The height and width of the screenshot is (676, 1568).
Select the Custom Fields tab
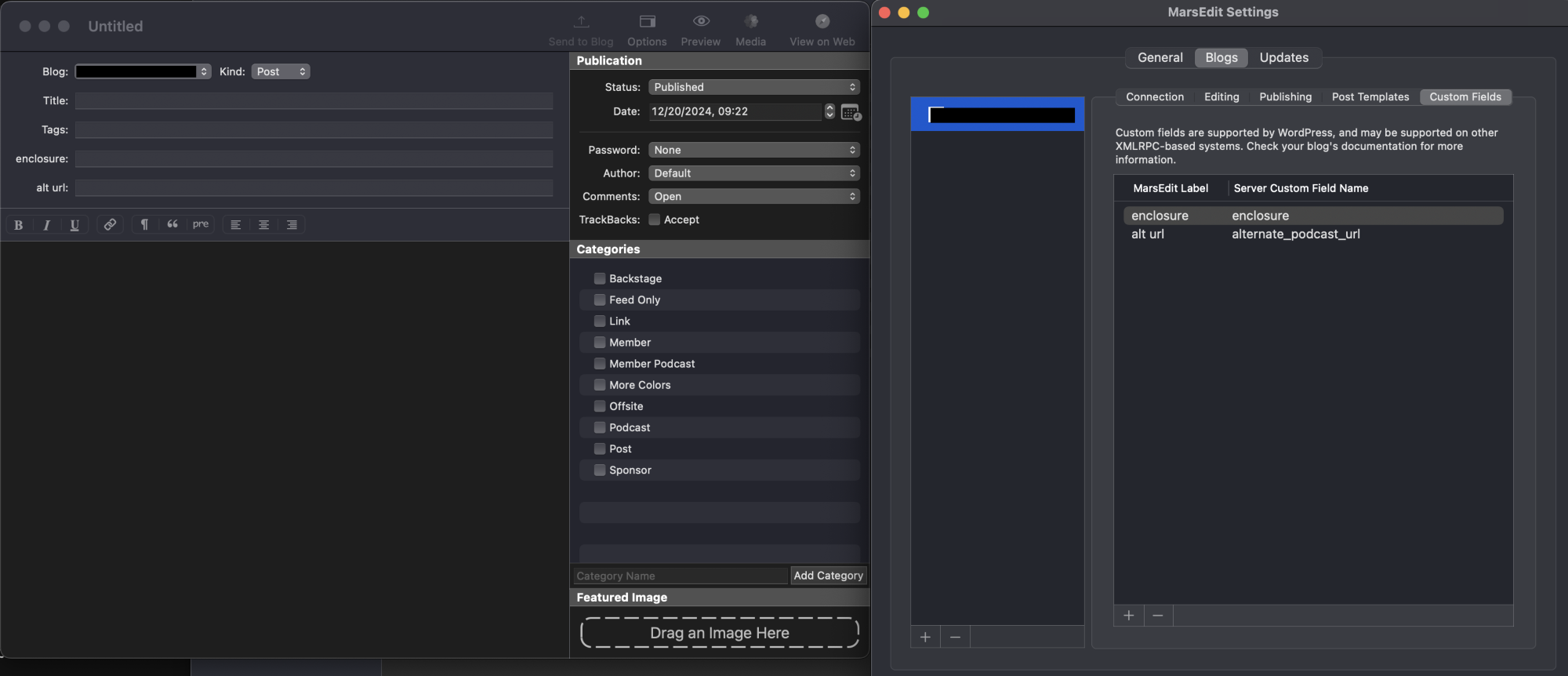[1465, 96]
